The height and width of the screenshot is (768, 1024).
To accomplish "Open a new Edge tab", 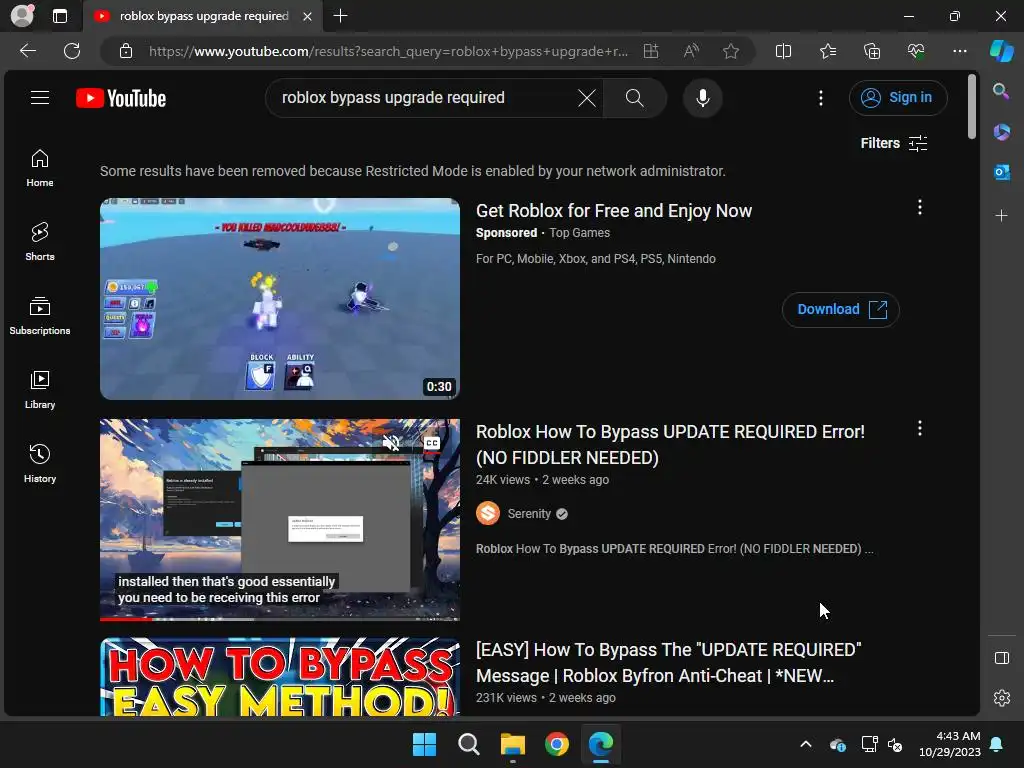I will tap(340, 16).
